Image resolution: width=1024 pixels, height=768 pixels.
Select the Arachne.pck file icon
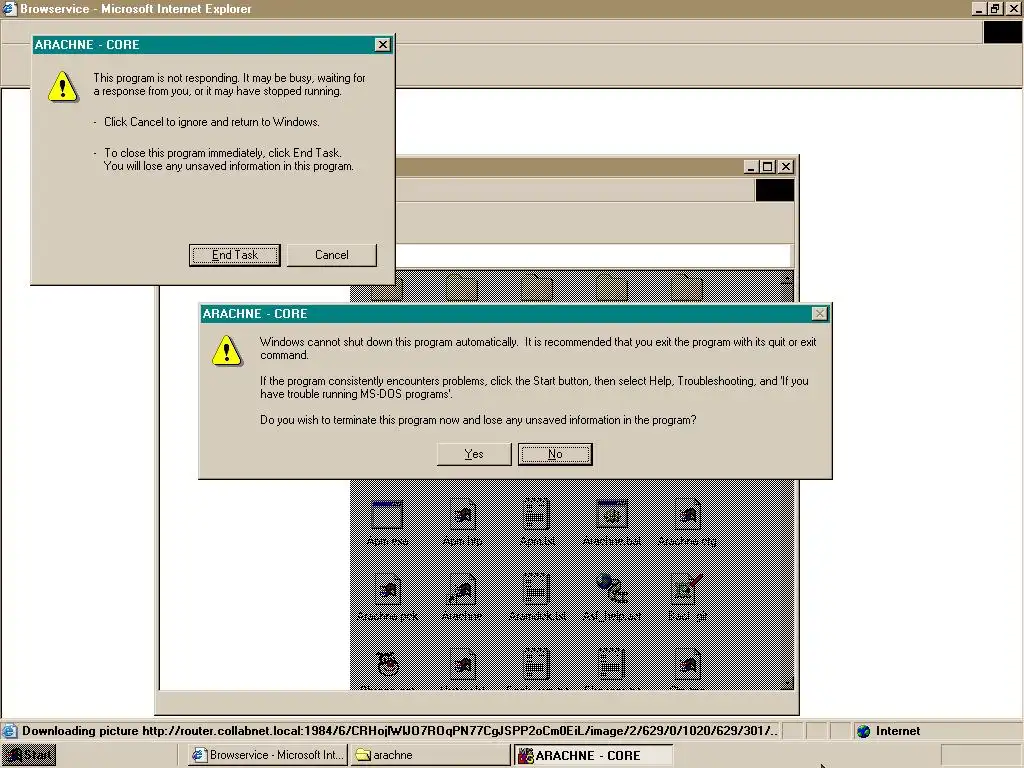pyautogui.click(x=388, y=590)
